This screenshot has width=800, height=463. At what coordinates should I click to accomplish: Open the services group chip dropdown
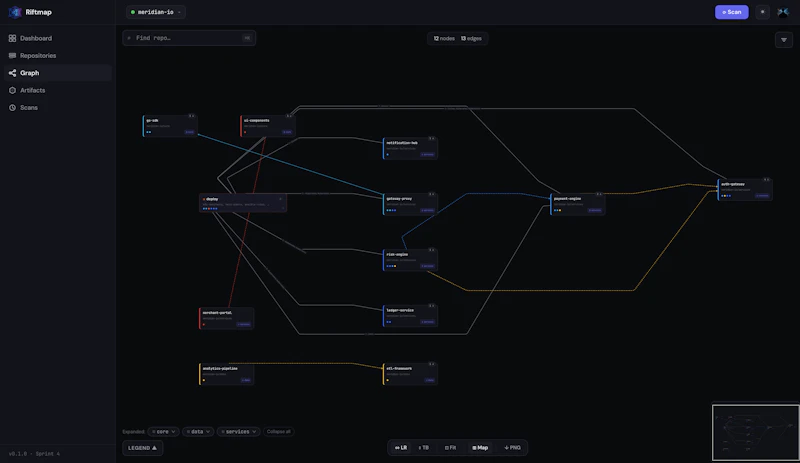pyautogui.click(x=238, y=431)
